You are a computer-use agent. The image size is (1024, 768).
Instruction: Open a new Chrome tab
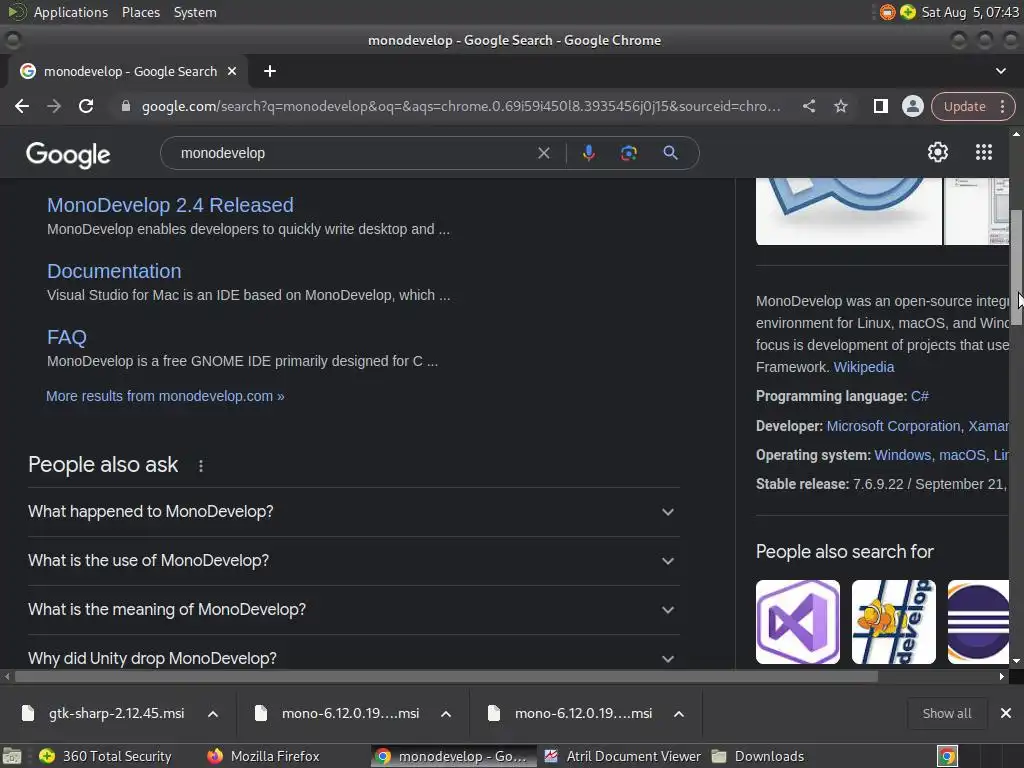pyautogui.click(x=270, y=71)
